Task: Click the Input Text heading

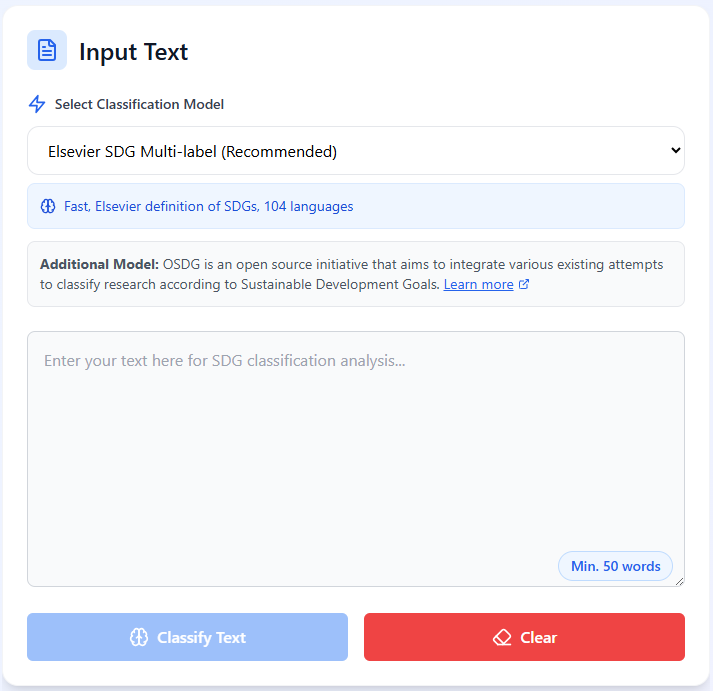Action: coord(133,52)
